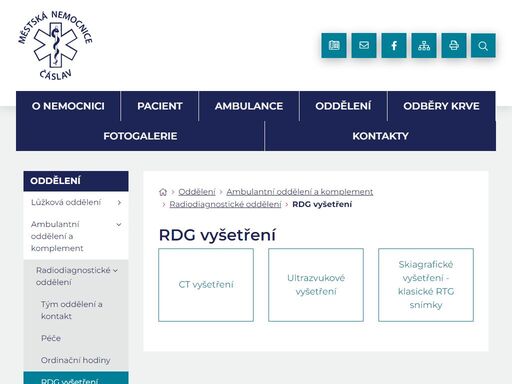512x384 pixels.
Task: Open Tým oddělení a kontakt sidebar item
Action: pyautogui.click(x=72, y=310)
